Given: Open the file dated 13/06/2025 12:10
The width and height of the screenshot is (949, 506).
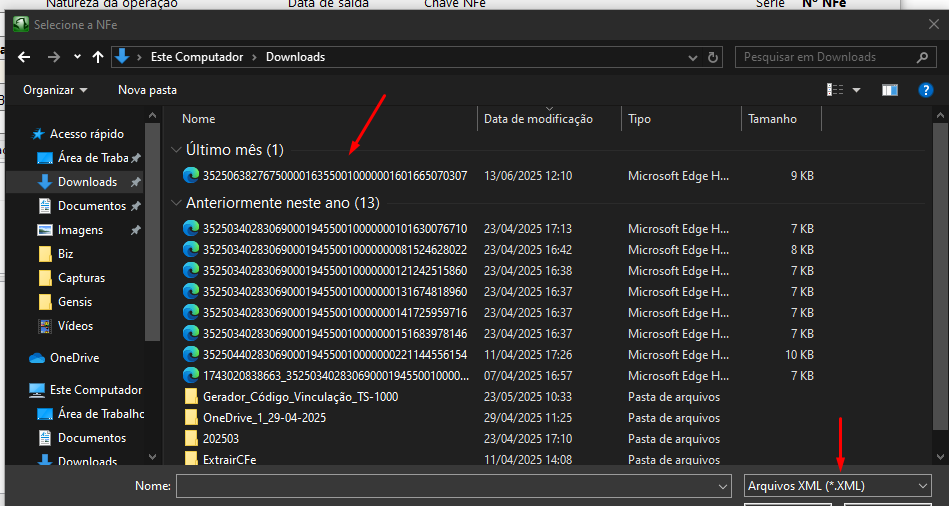Looking at the screenshot, I should pos(334,176).
